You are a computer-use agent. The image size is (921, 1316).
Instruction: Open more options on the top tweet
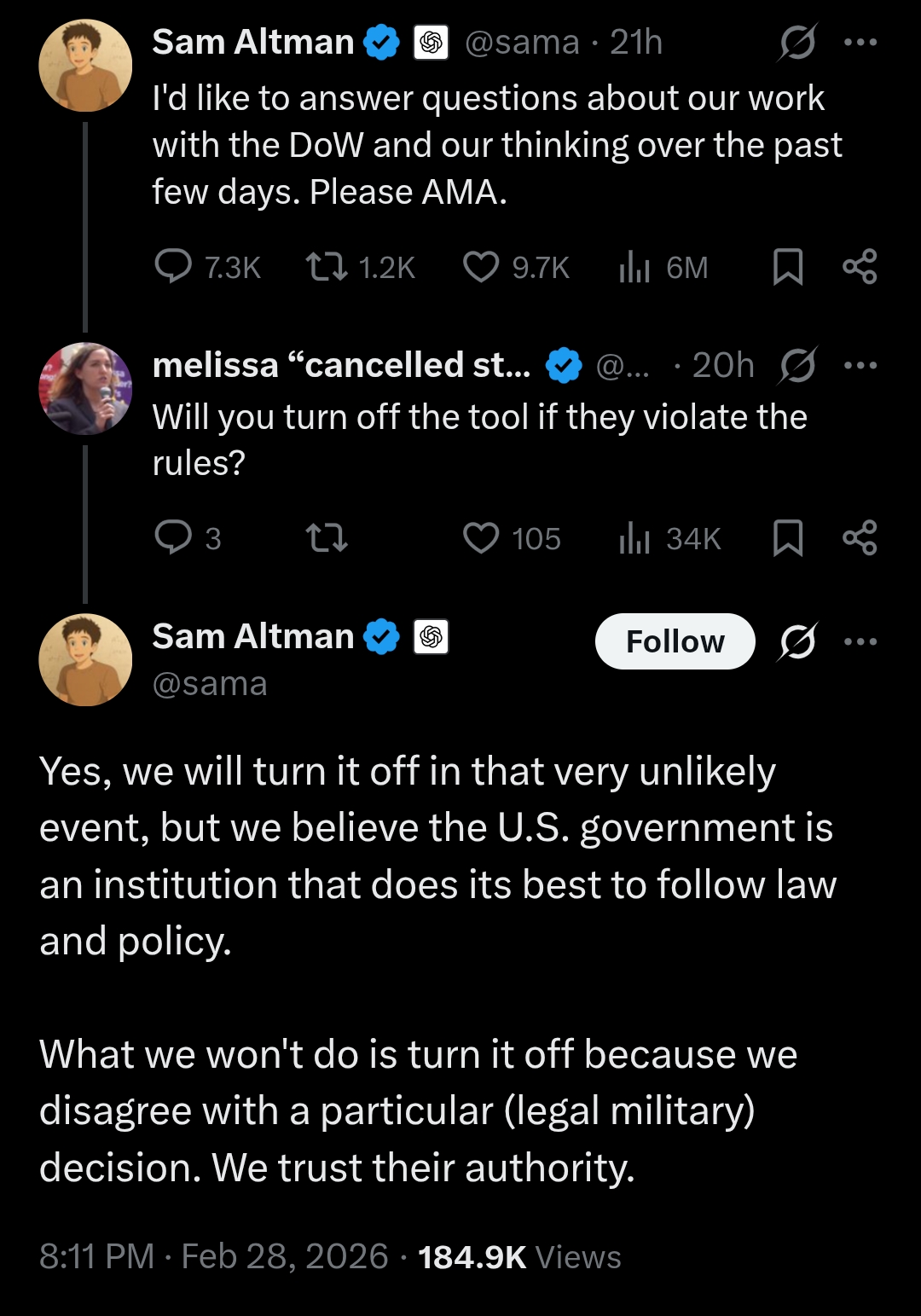pyautogui.click(x=860, y=42)
